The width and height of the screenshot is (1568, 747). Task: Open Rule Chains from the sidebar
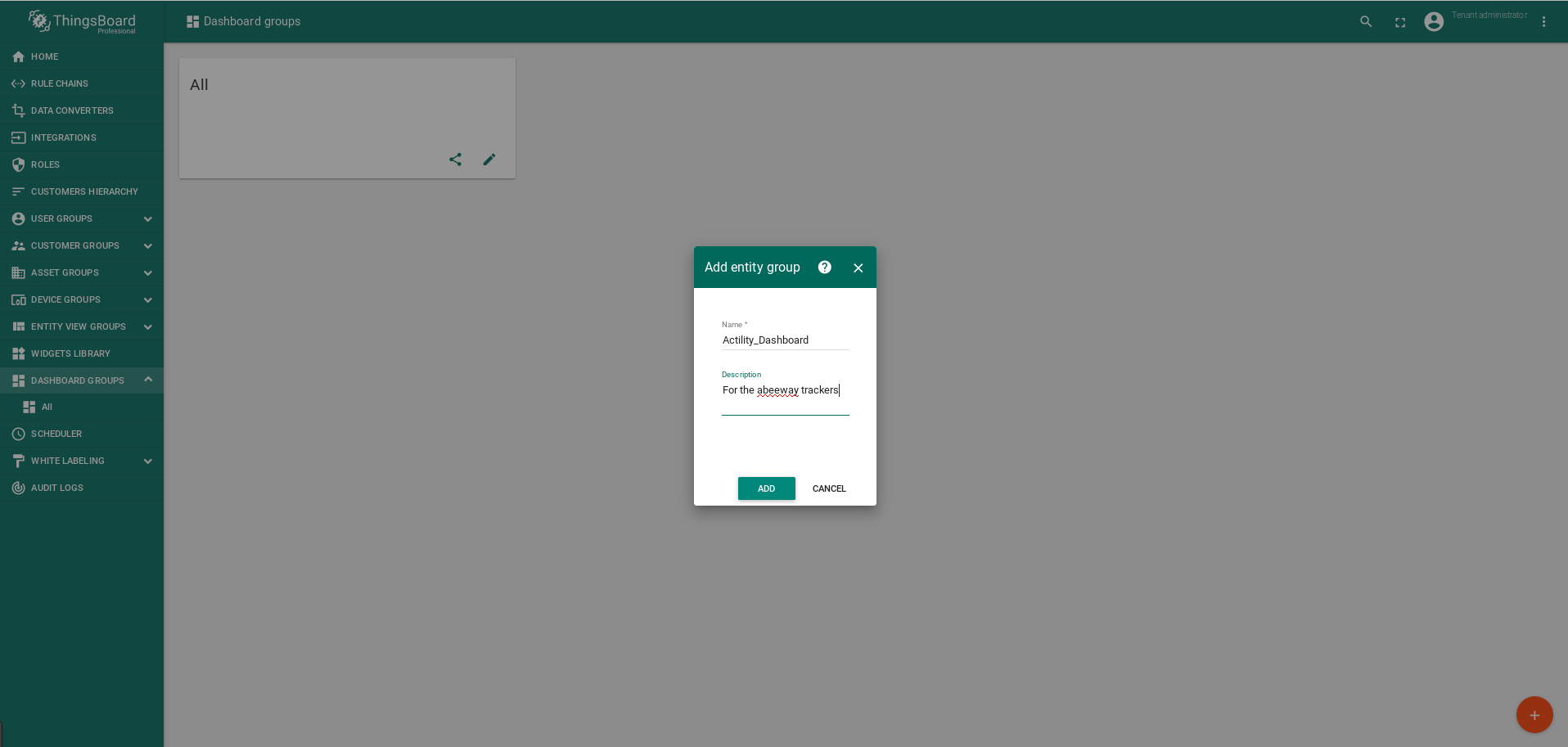tap(59, 83)
